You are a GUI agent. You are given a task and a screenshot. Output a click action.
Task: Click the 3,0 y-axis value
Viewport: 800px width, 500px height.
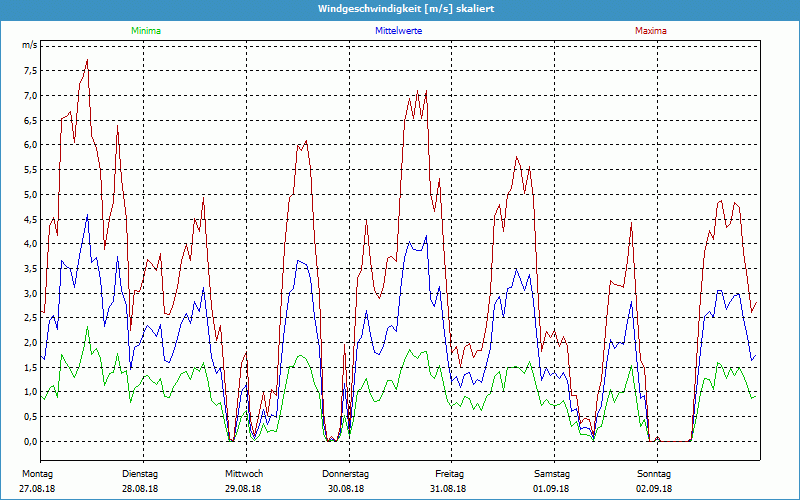tap(30, 293)
